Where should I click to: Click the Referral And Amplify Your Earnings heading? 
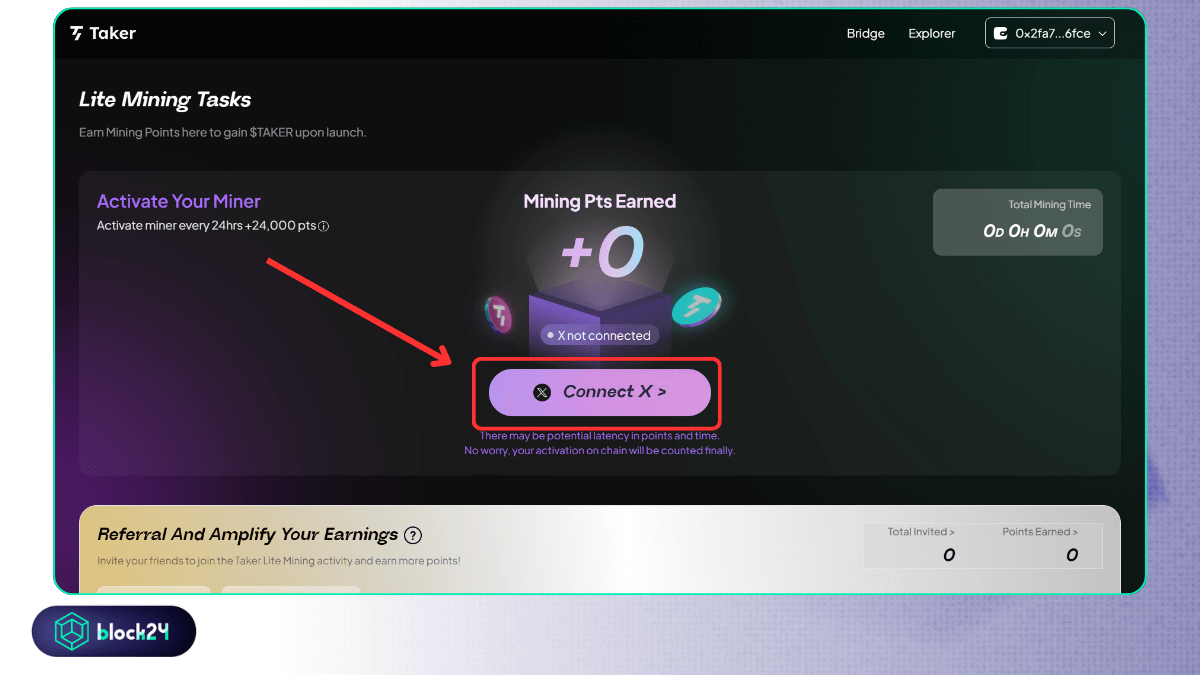tap(247, 535)
